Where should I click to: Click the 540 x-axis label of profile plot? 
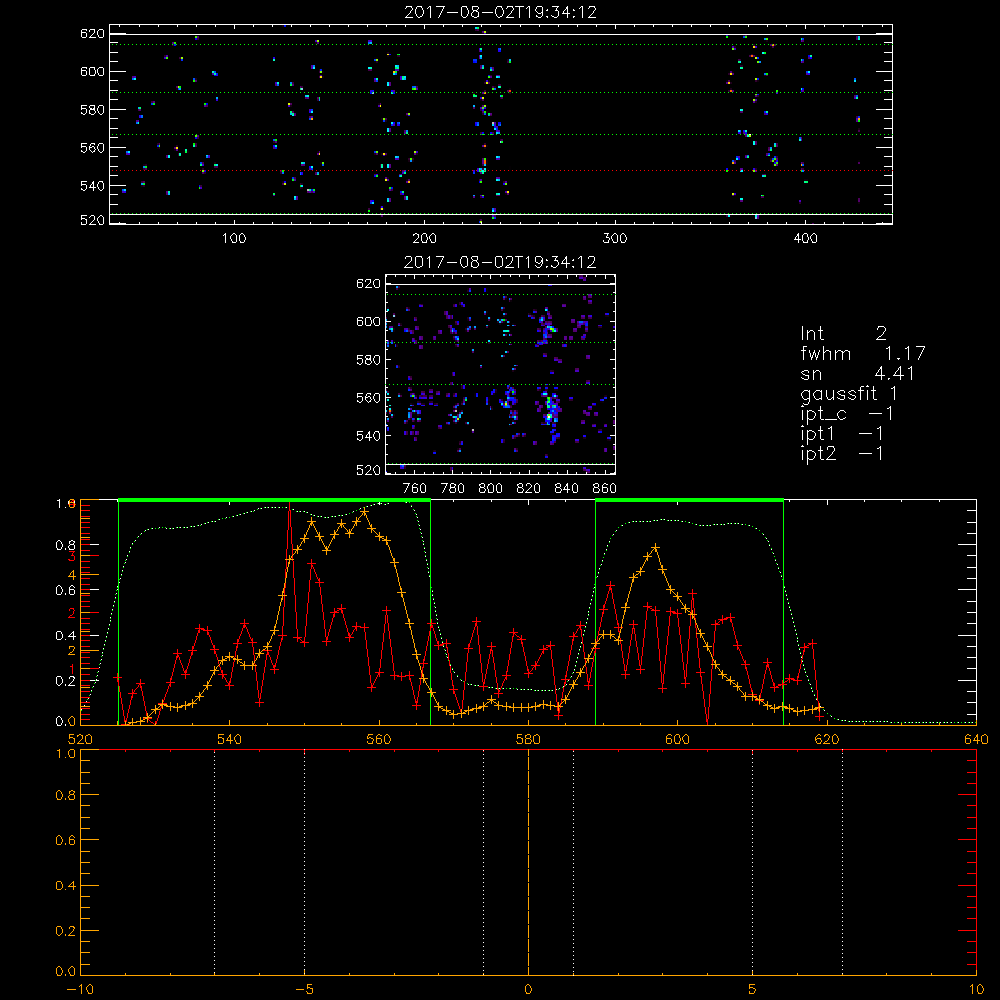230,739
